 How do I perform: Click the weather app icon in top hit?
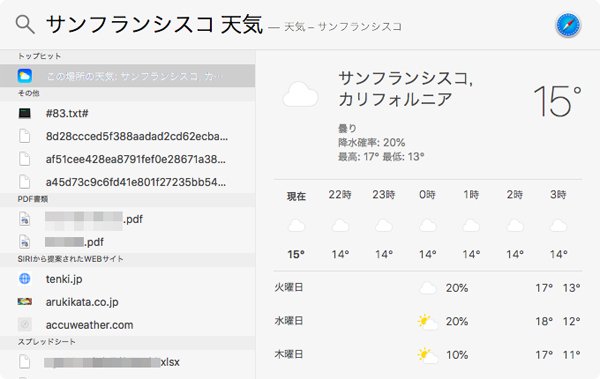click(x=25, y=76)
